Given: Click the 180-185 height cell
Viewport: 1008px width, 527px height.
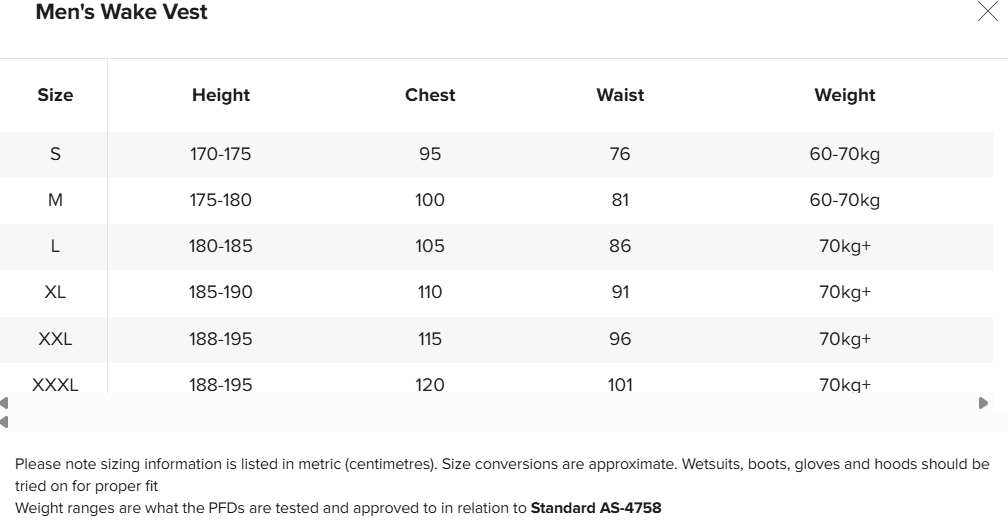Looking at the screenshot, I should (x=221, y=246).
